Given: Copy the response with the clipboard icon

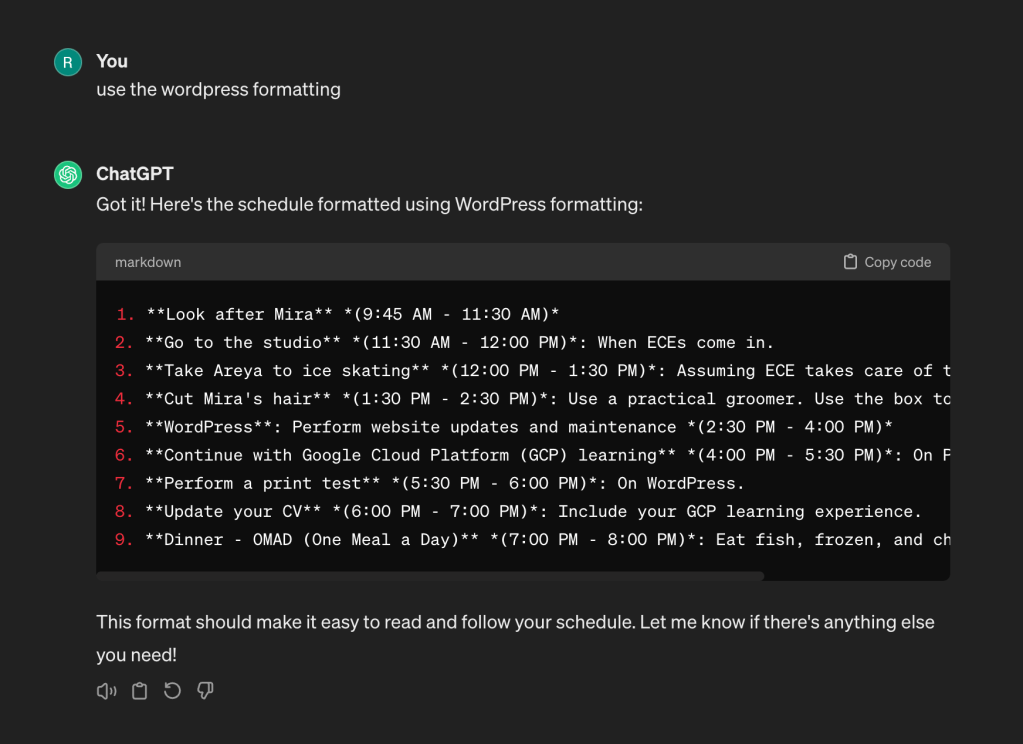Looking at the screenshot, I should [x=140, y=691].
